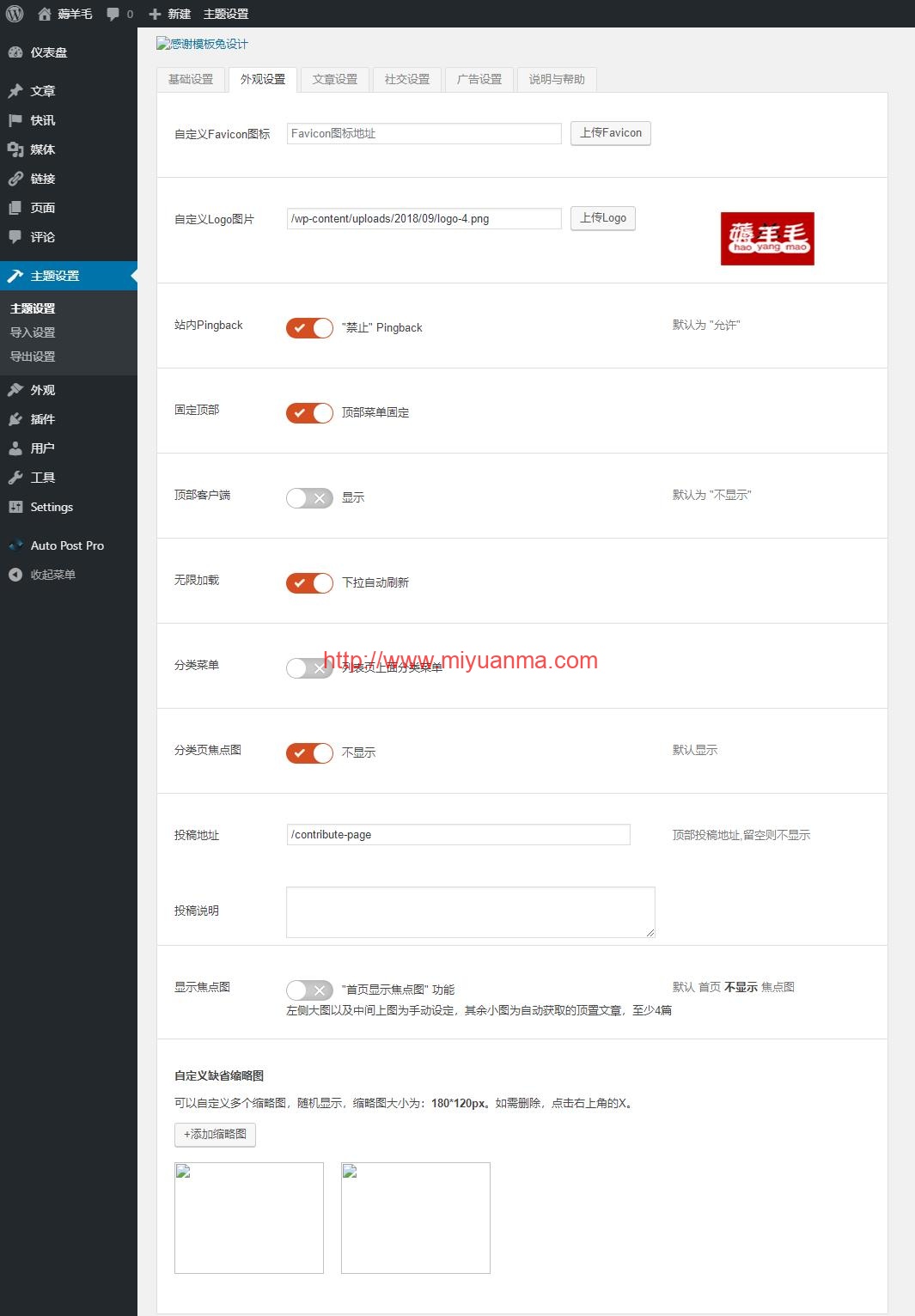Switch to the 广告设置 tab
This screenshot has height=1316, width=915.
pos(479,79)
